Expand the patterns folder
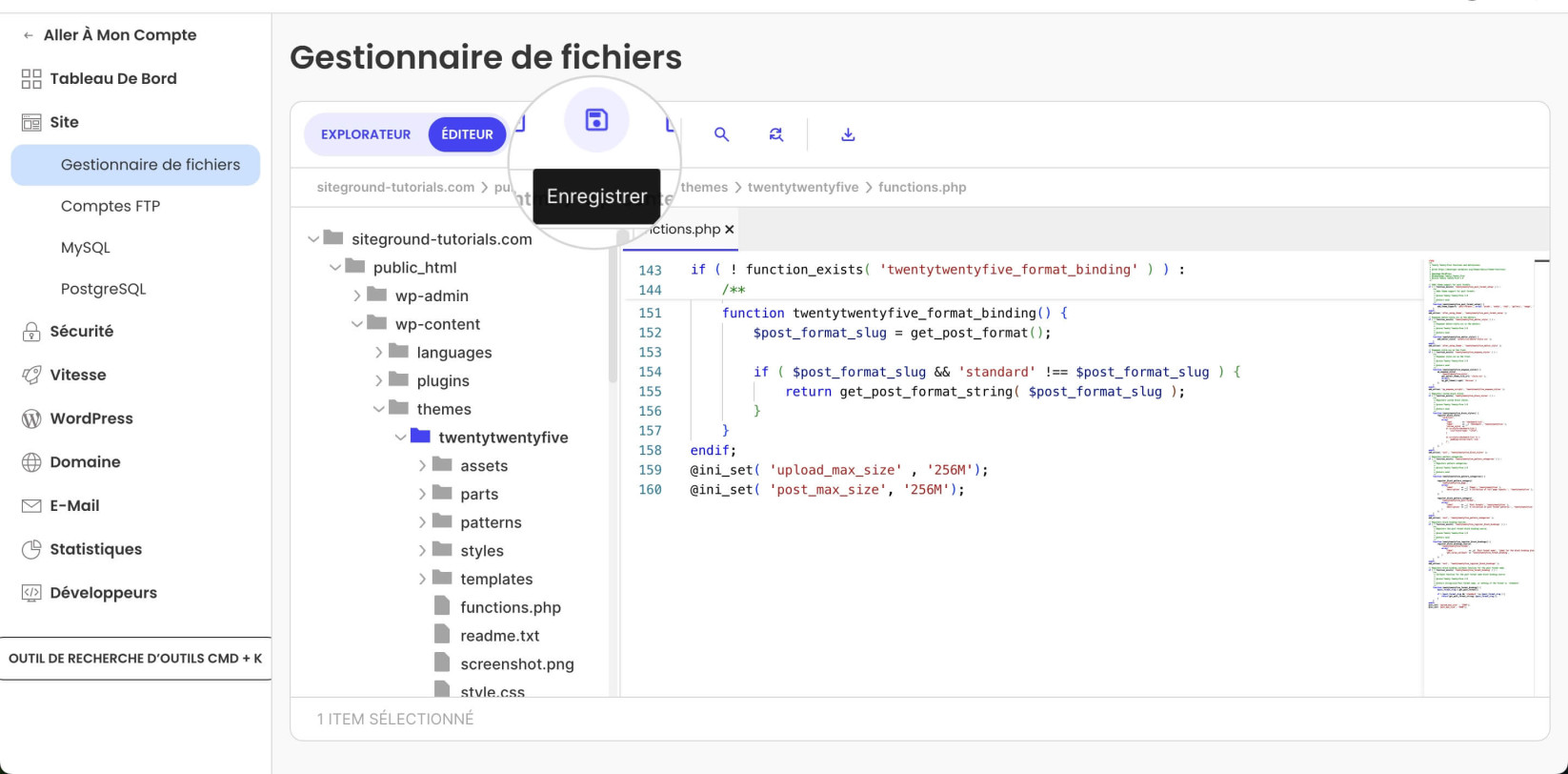 [x=422, y=522]
